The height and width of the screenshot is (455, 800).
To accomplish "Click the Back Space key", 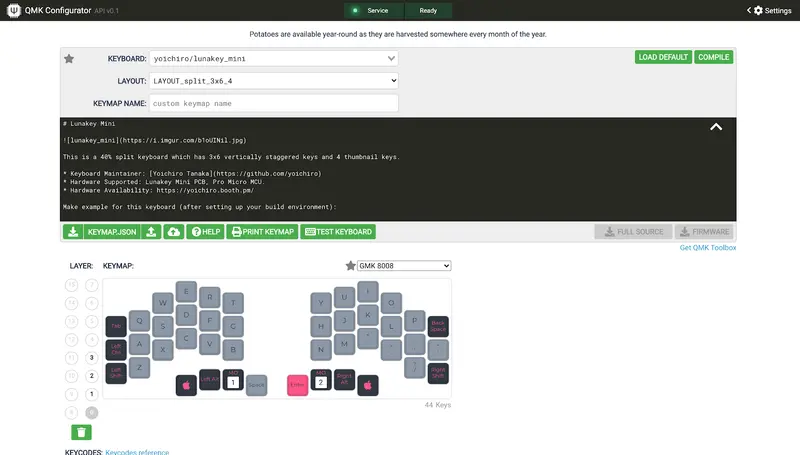I will coord(438,326).
